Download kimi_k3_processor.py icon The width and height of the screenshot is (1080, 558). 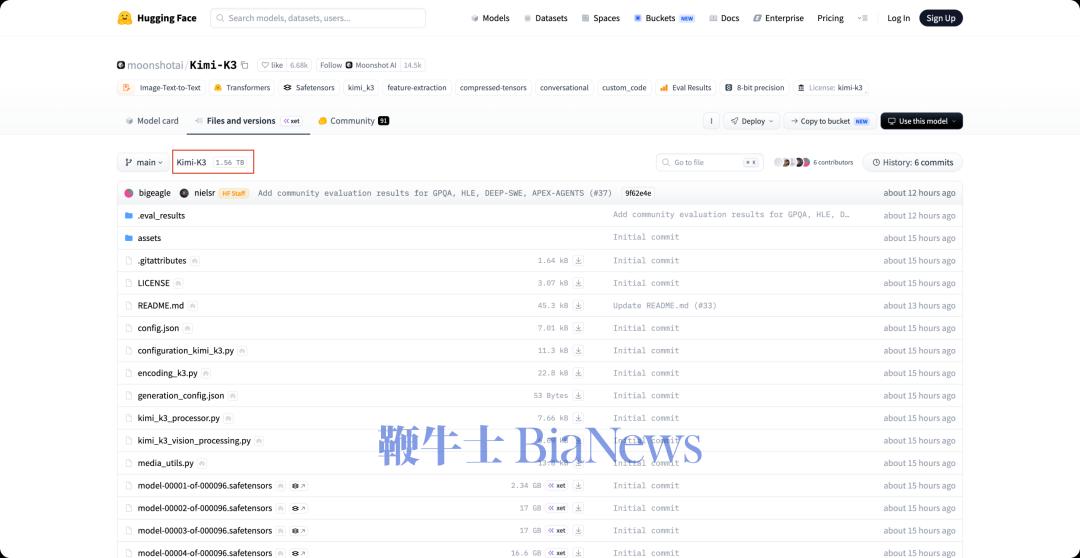point(579,417)
